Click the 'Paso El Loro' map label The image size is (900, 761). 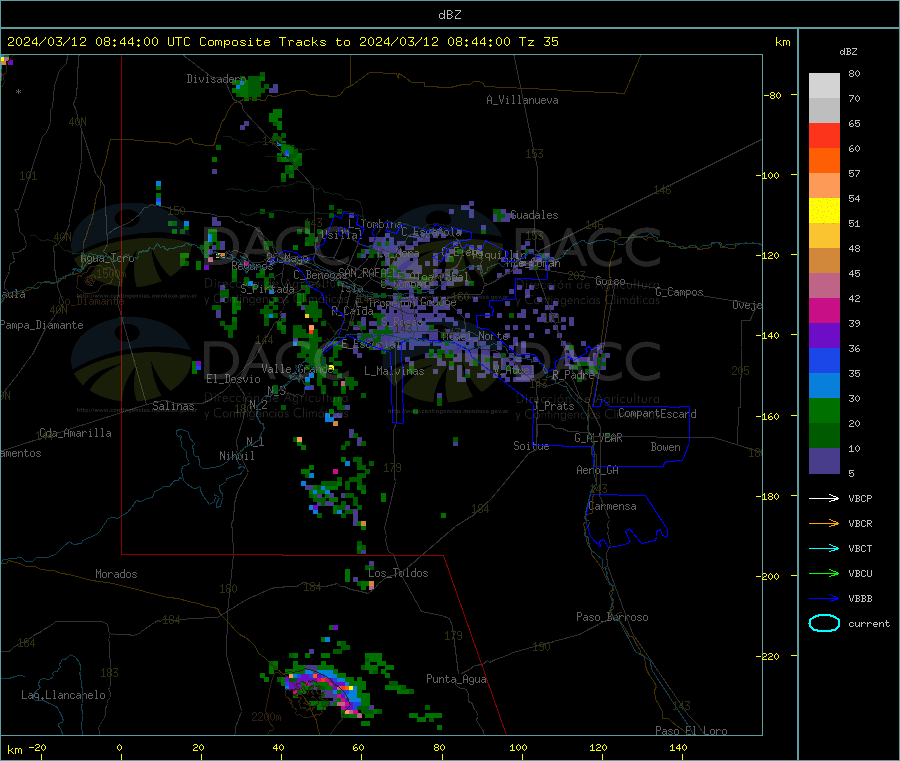coord(691,731)
